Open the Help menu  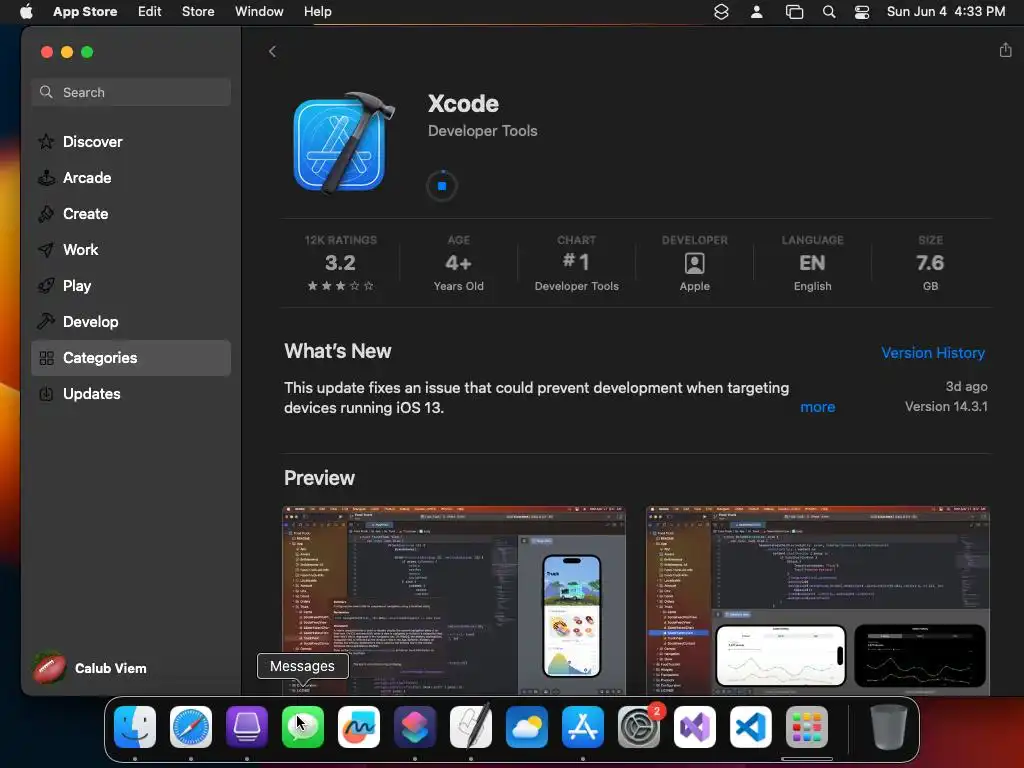[317, 12]
